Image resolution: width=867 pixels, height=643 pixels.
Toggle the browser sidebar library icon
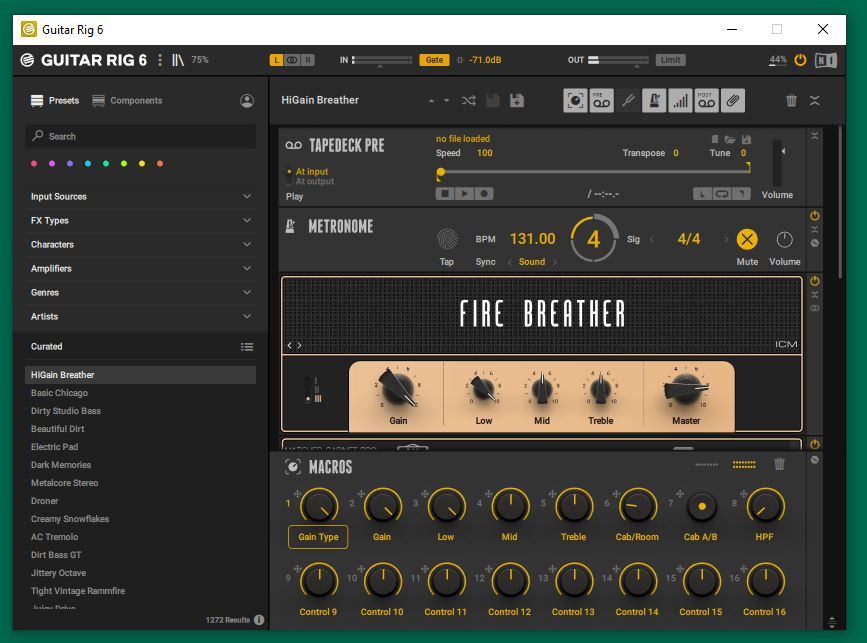(177, 60)
